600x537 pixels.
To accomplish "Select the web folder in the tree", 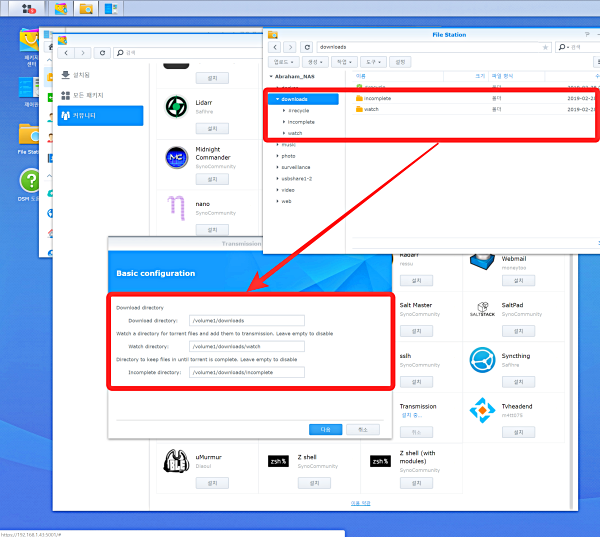I will click(x=286, y=201).
